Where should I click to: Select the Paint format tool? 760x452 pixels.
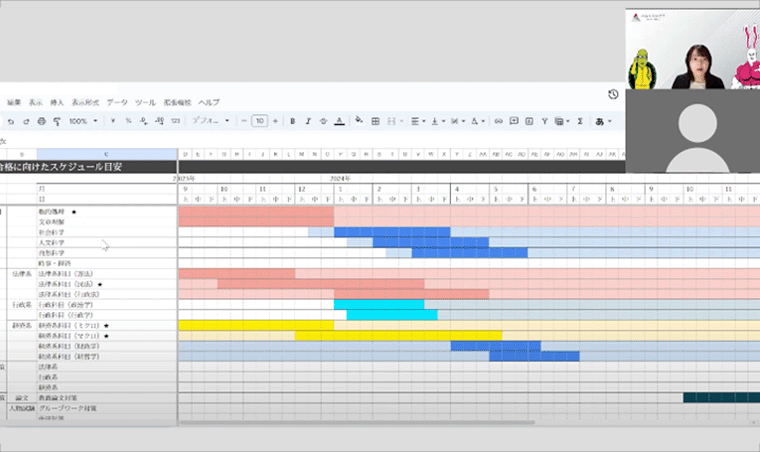point(56,121)
